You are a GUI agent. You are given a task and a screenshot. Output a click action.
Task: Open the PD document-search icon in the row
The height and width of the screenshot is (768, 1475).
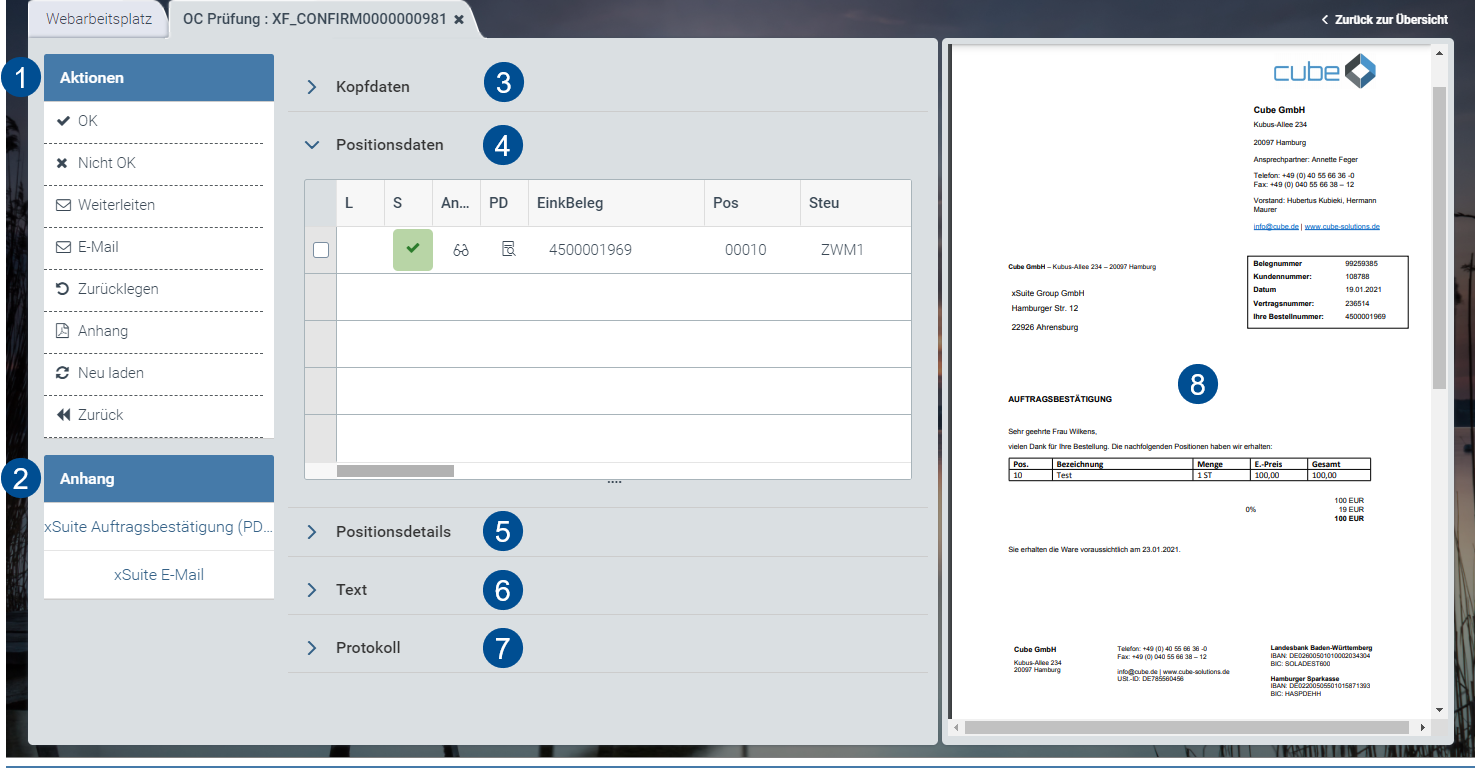click(x=508, y=250)
